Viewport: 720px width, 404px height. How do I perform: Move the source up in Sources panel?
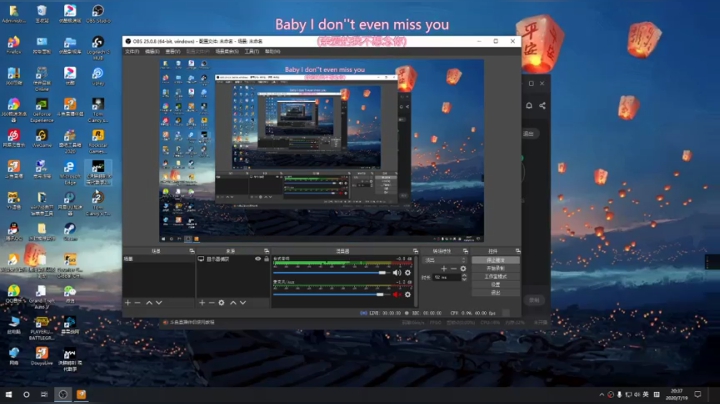coord(233,303)
